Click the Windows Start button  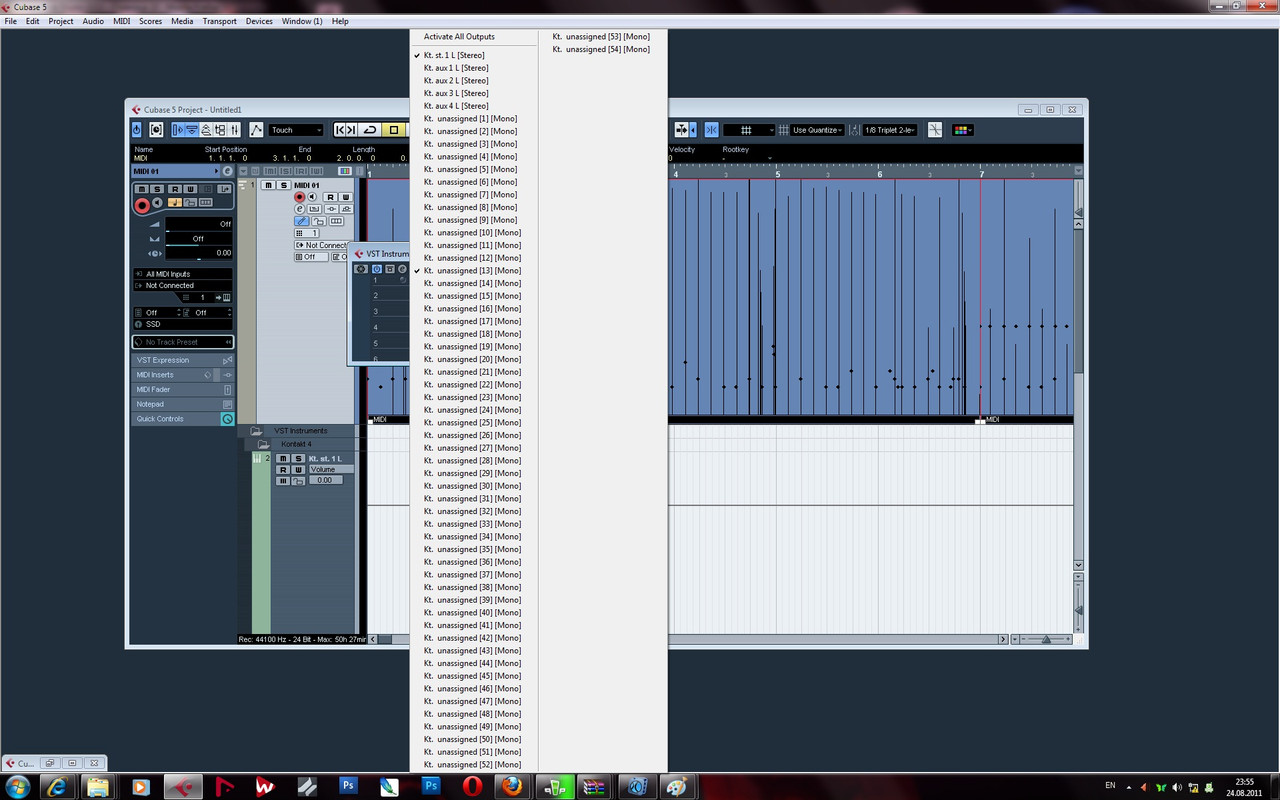18,786
